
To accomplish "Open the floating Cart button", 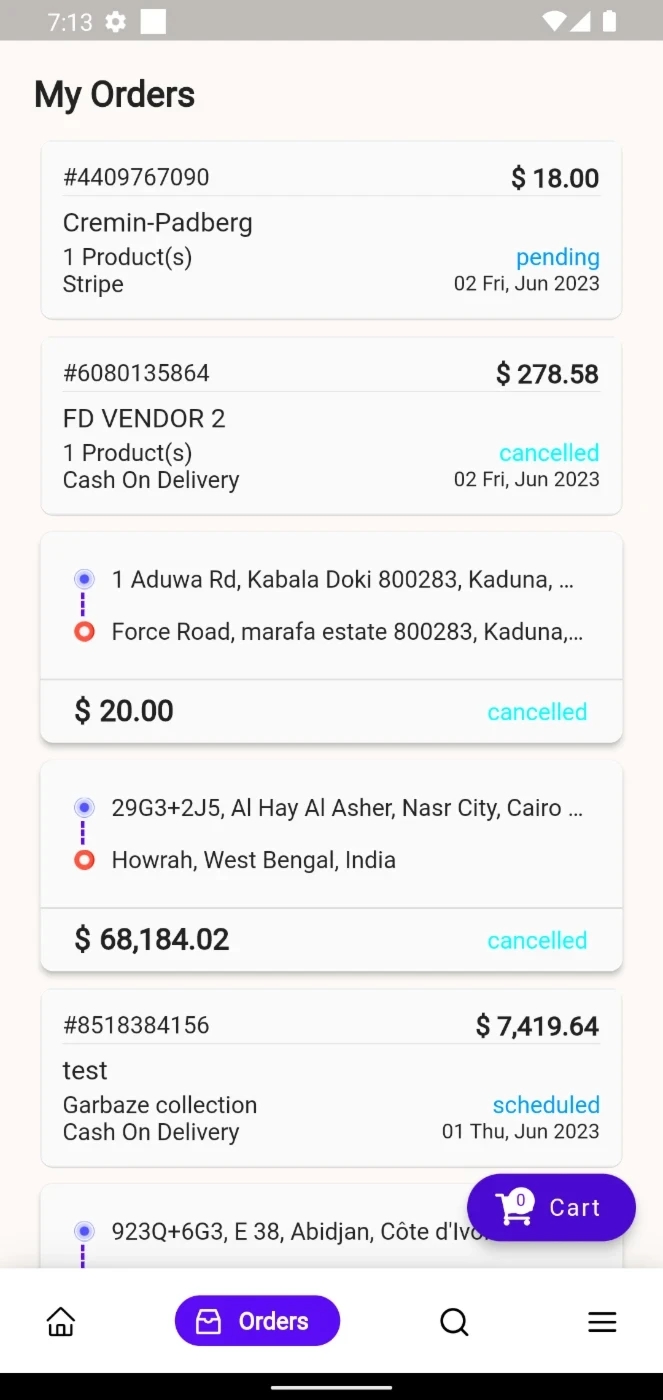I will pyautogui.click(x=551, y=1207).
